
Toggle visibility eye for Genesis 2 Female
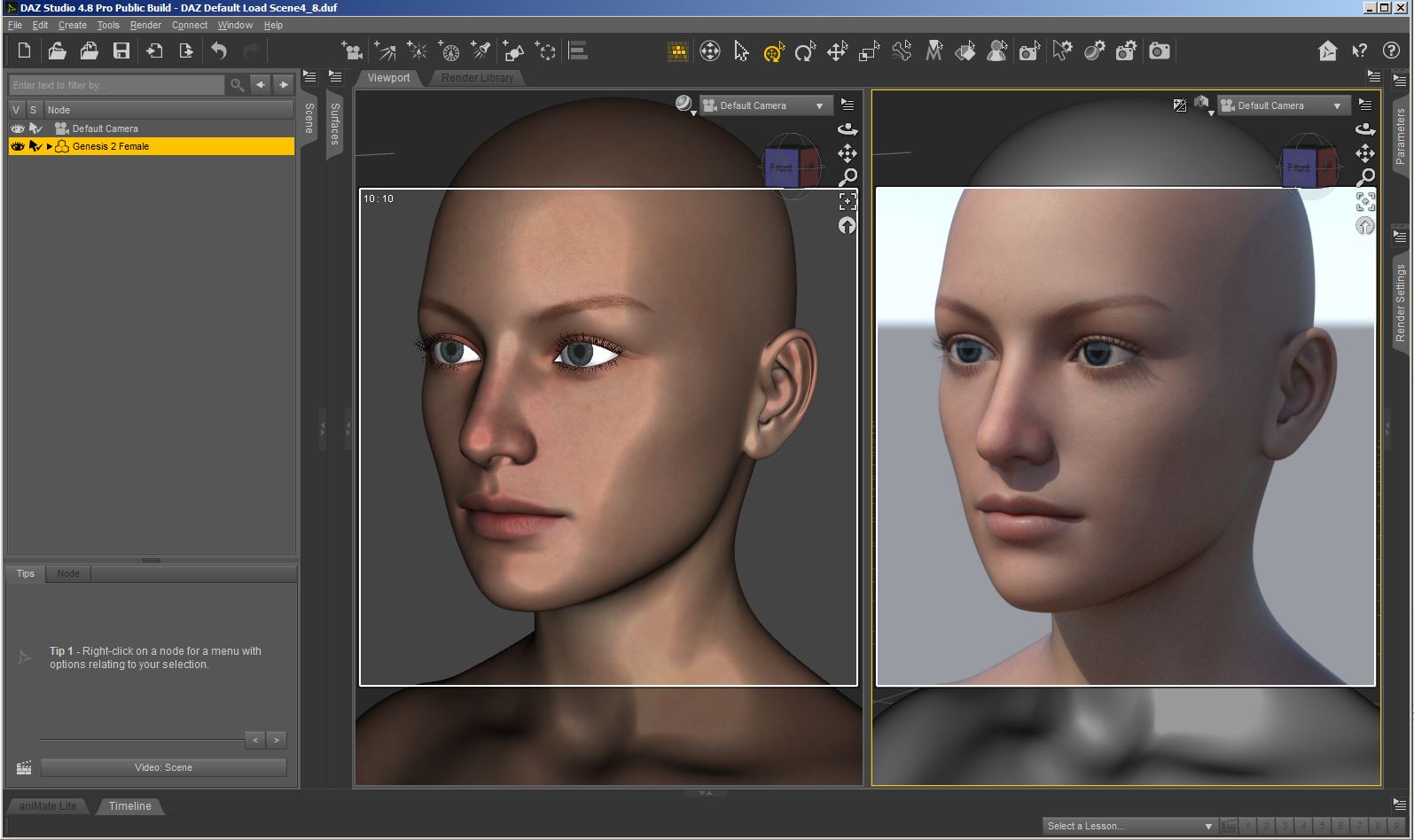coord(17,146)
